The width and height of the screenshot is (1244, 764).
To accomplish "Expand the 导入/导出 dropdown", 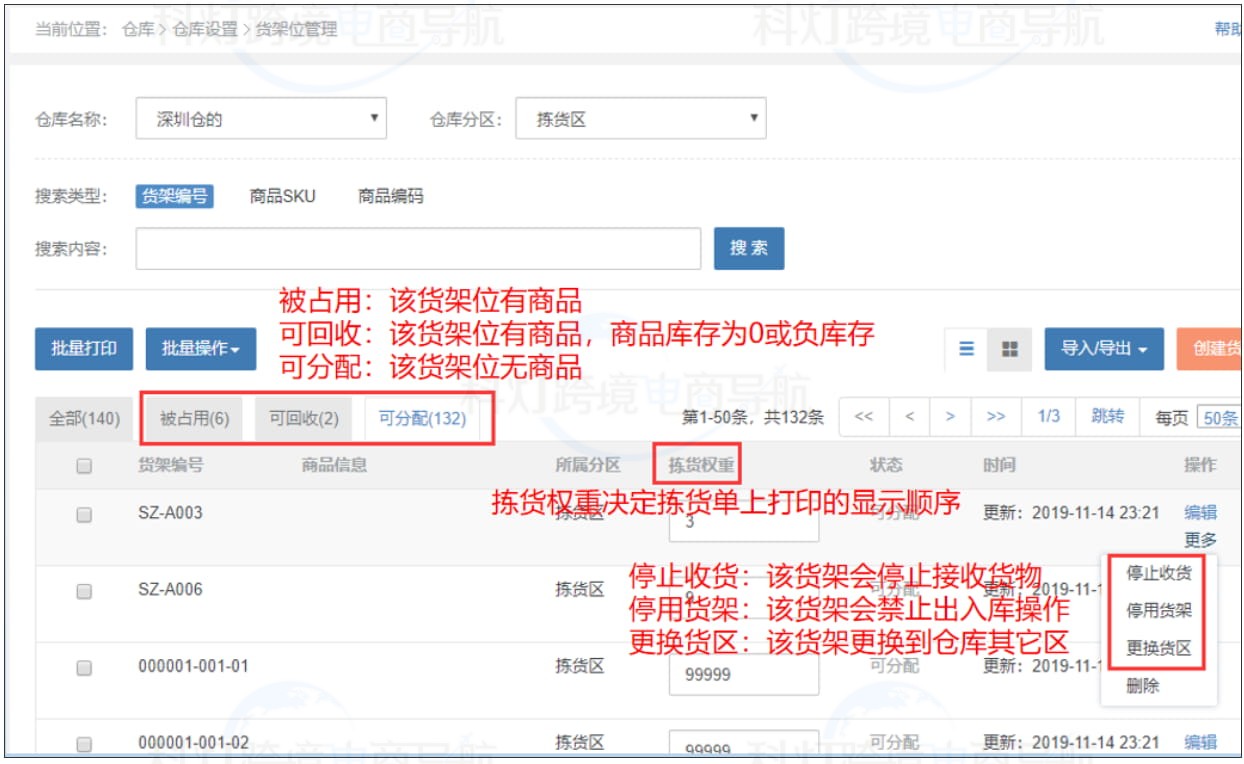I will pos(1104,350).
